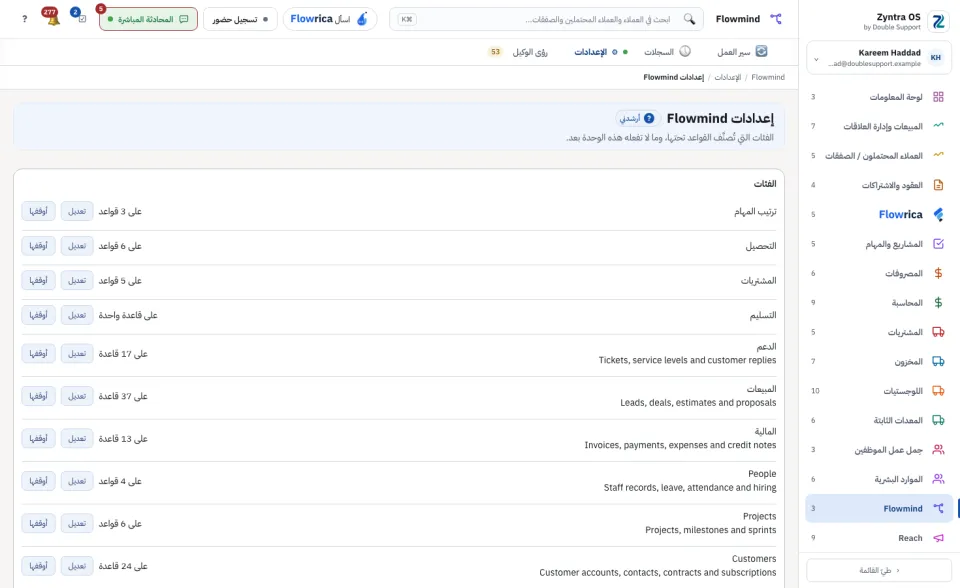Click the Zyntra OS logo icon
Image resolution: width=960 pixels, height=588 pixels.
938,21
